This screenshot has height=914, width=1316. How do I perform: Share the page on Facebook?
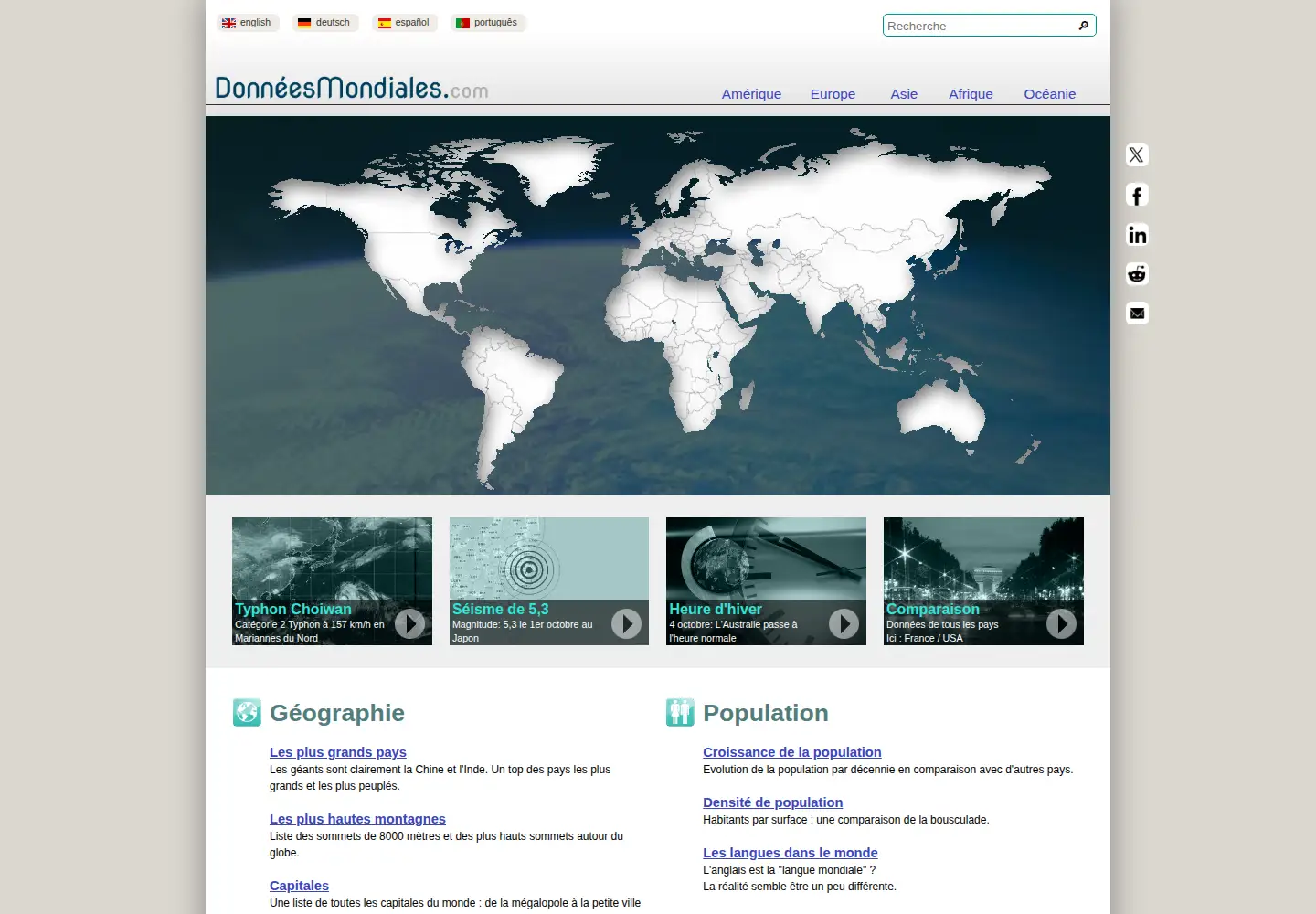[x=1137, y=195]
